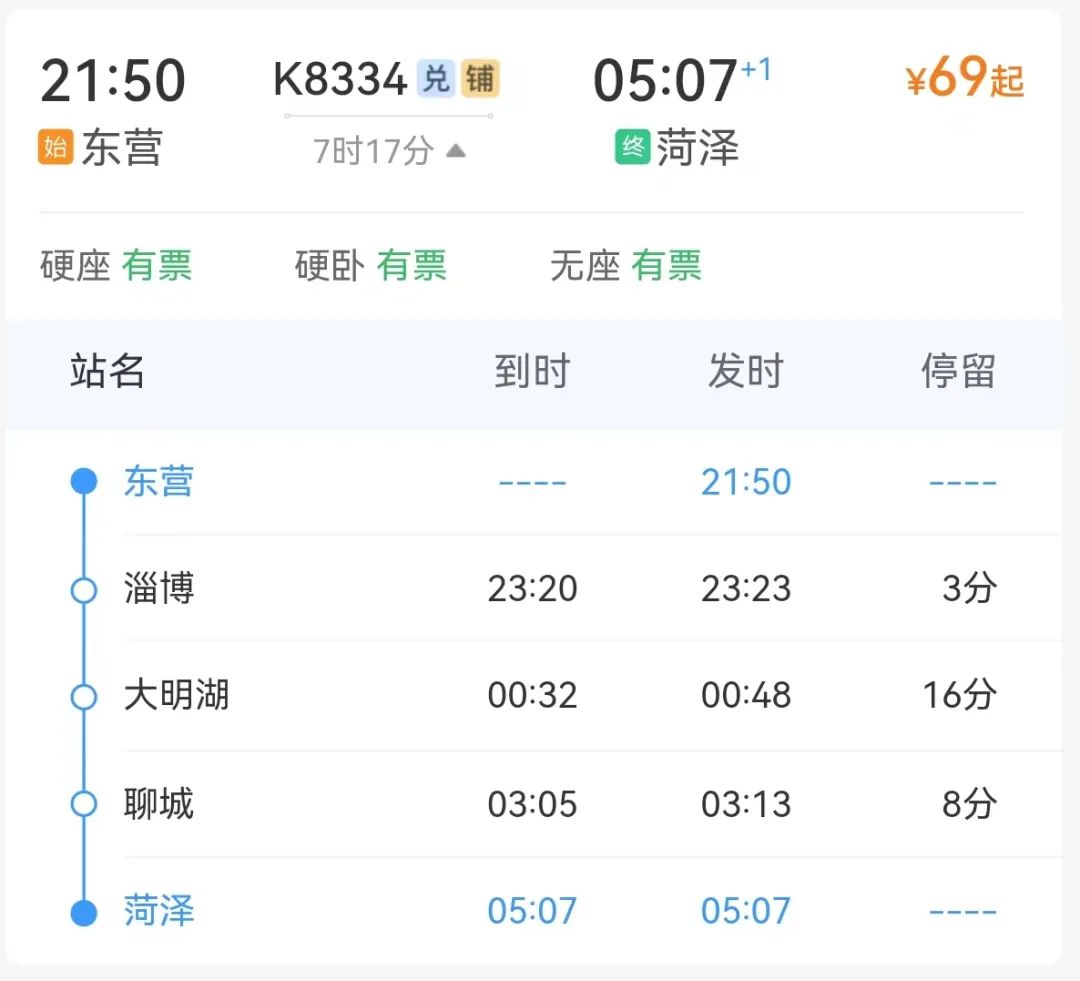Click the 停留 column header

[959, 371]
